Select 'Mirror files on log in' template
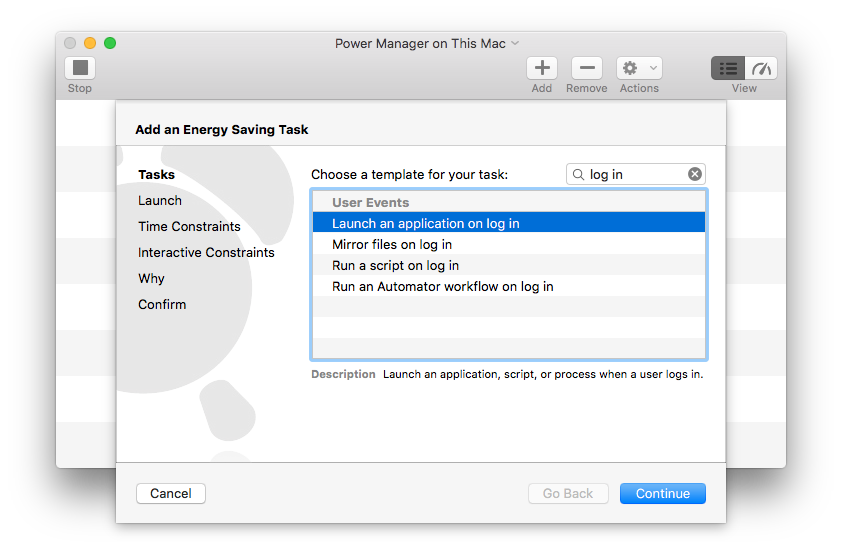The height and width of the screenshot is (548, 842). [509, 244]
